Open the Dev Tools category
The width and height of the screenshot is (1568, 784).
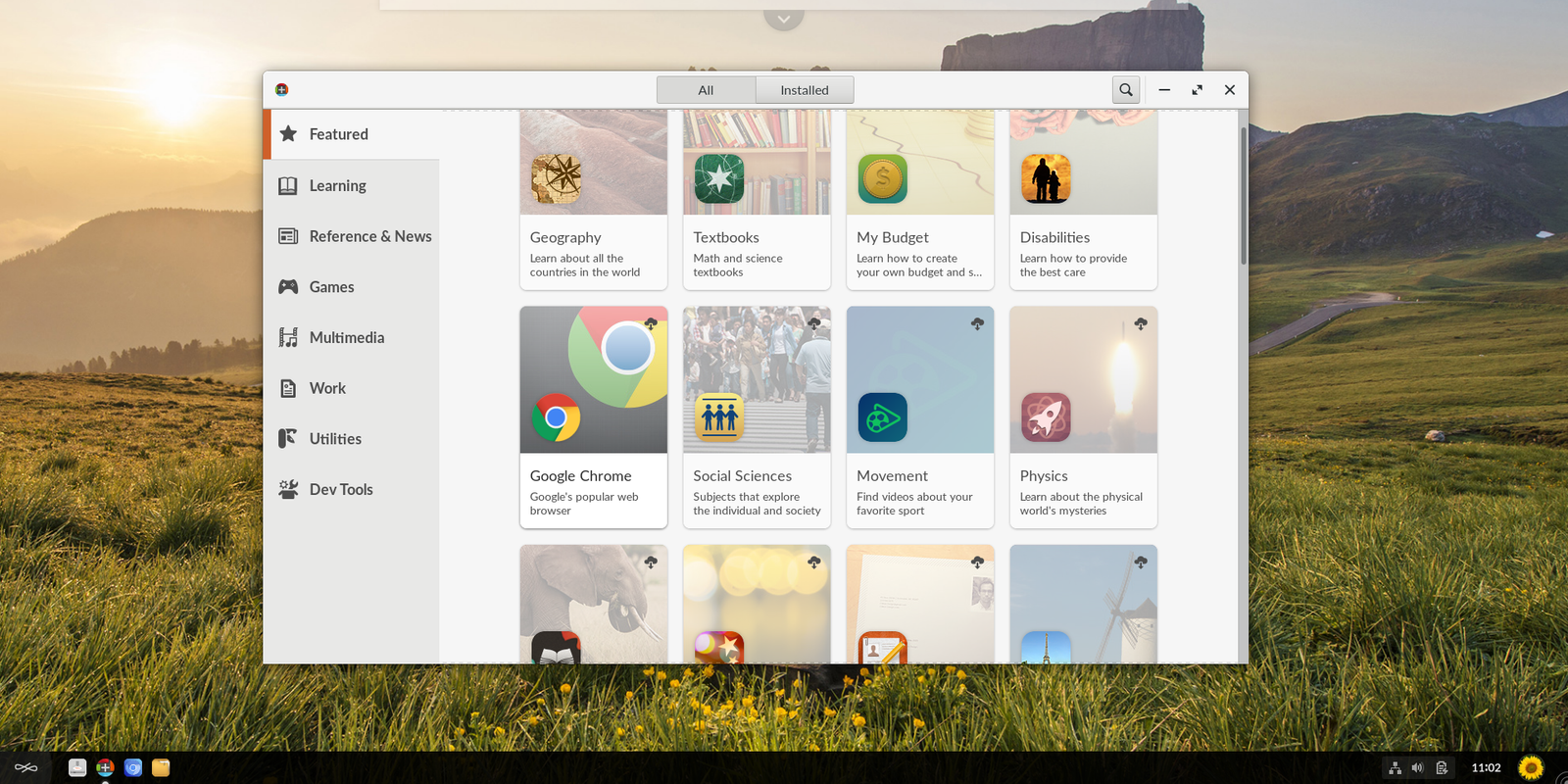coord(351,489)
